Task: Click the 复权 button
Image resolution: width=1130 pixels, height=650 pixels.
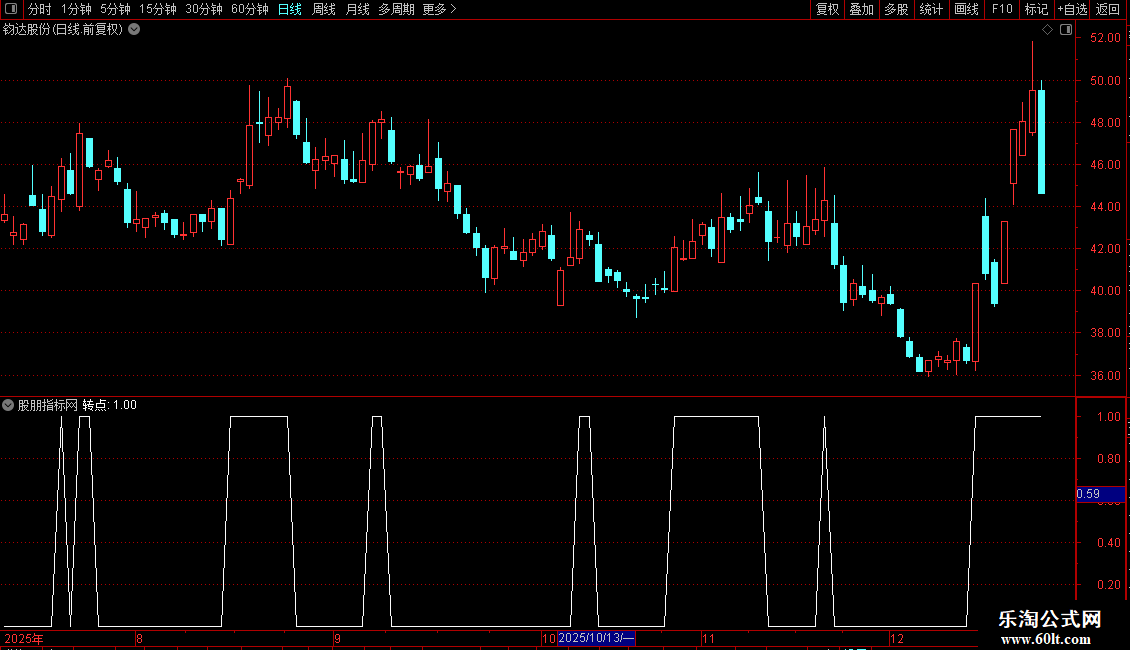Action: (x=827, y=9)
